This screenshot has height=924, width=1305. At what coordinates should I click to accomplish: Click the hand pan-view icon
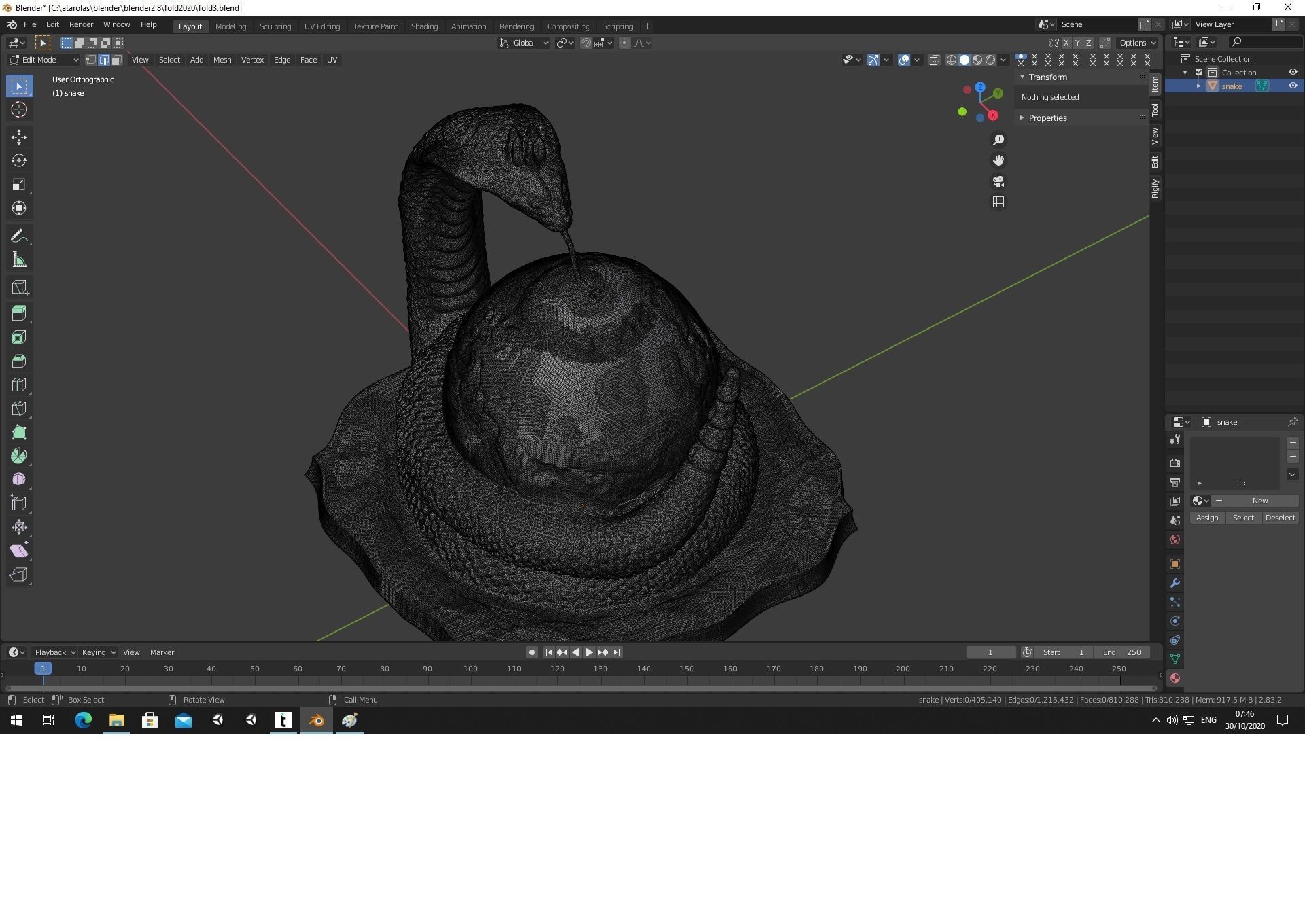click(998, 160)
